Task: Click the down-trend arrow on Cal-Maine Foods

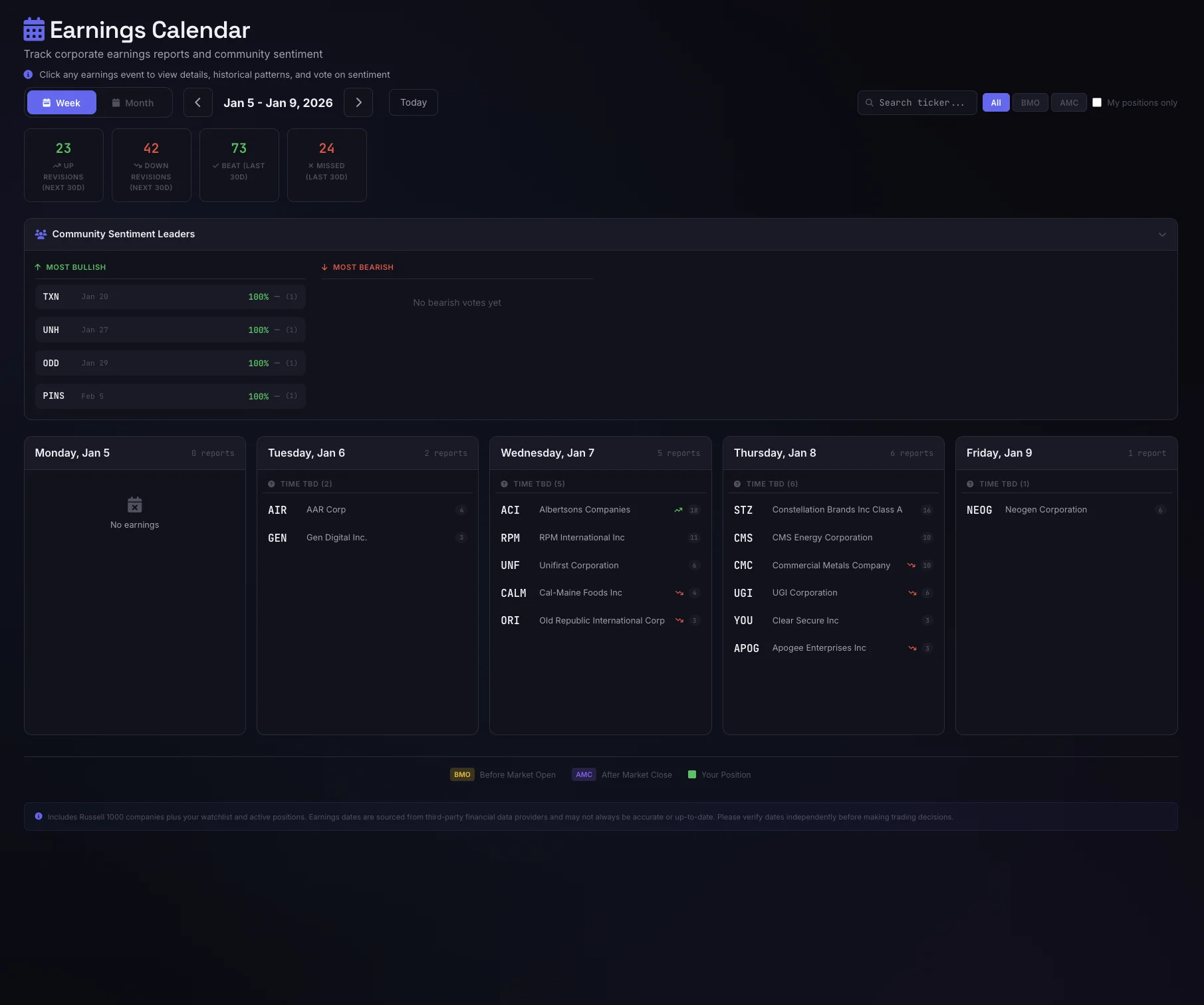Action: (x=679, y=593)
